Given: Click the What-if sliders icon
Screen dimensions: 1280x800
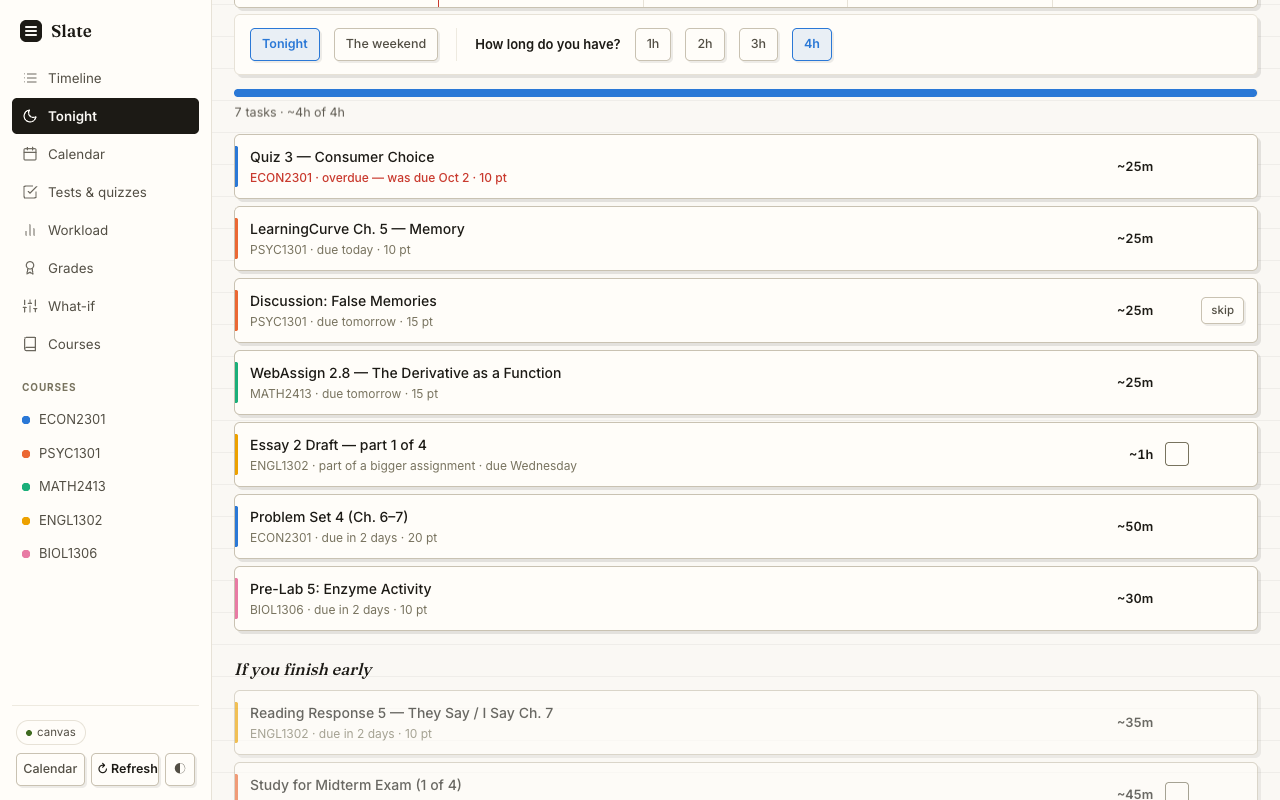Looking at the screenshot, I should coord(30,306).
